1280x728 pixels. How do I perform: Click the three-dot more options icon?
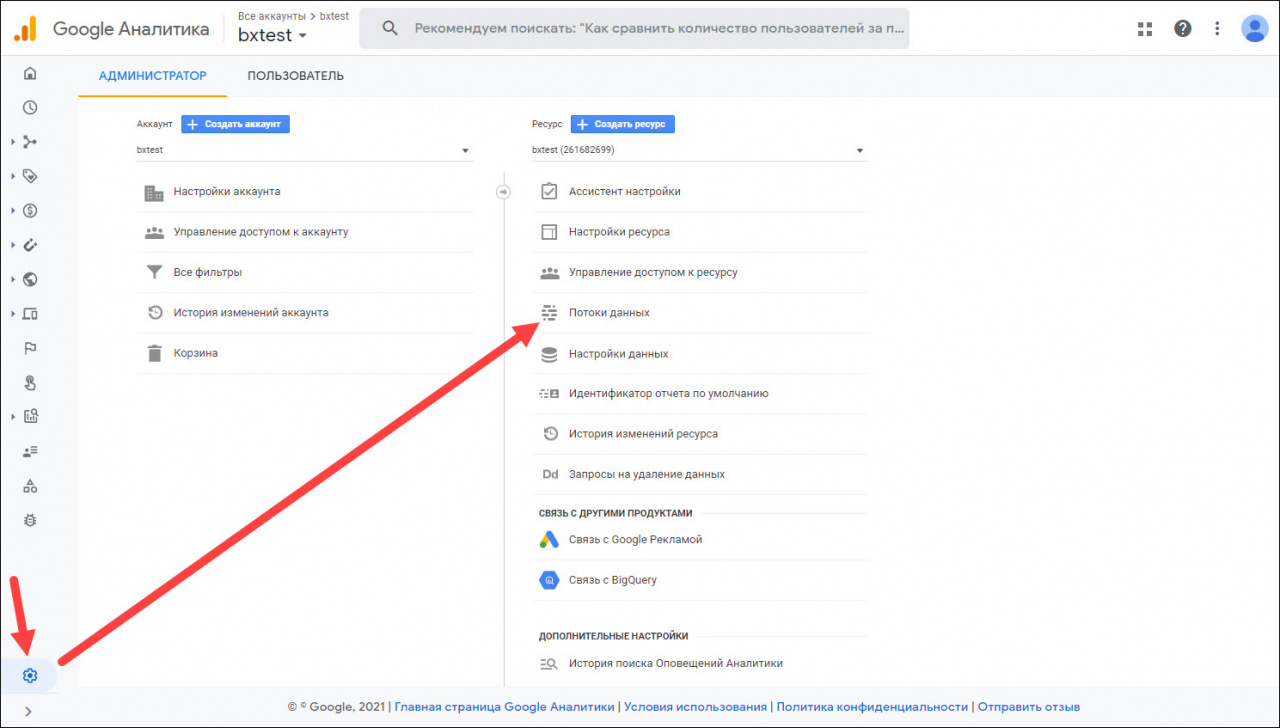coord(1217,29)
